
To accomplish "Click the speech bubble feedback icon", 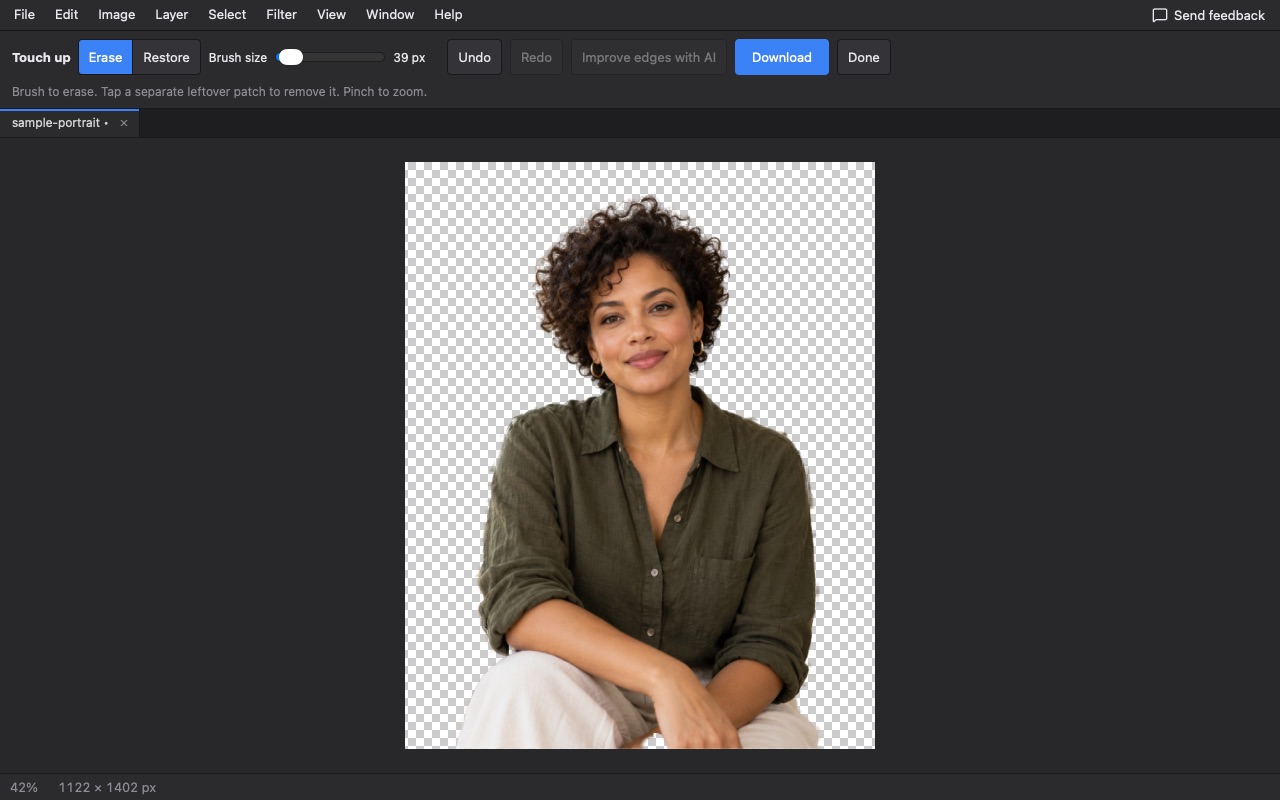I will 1160,15.
